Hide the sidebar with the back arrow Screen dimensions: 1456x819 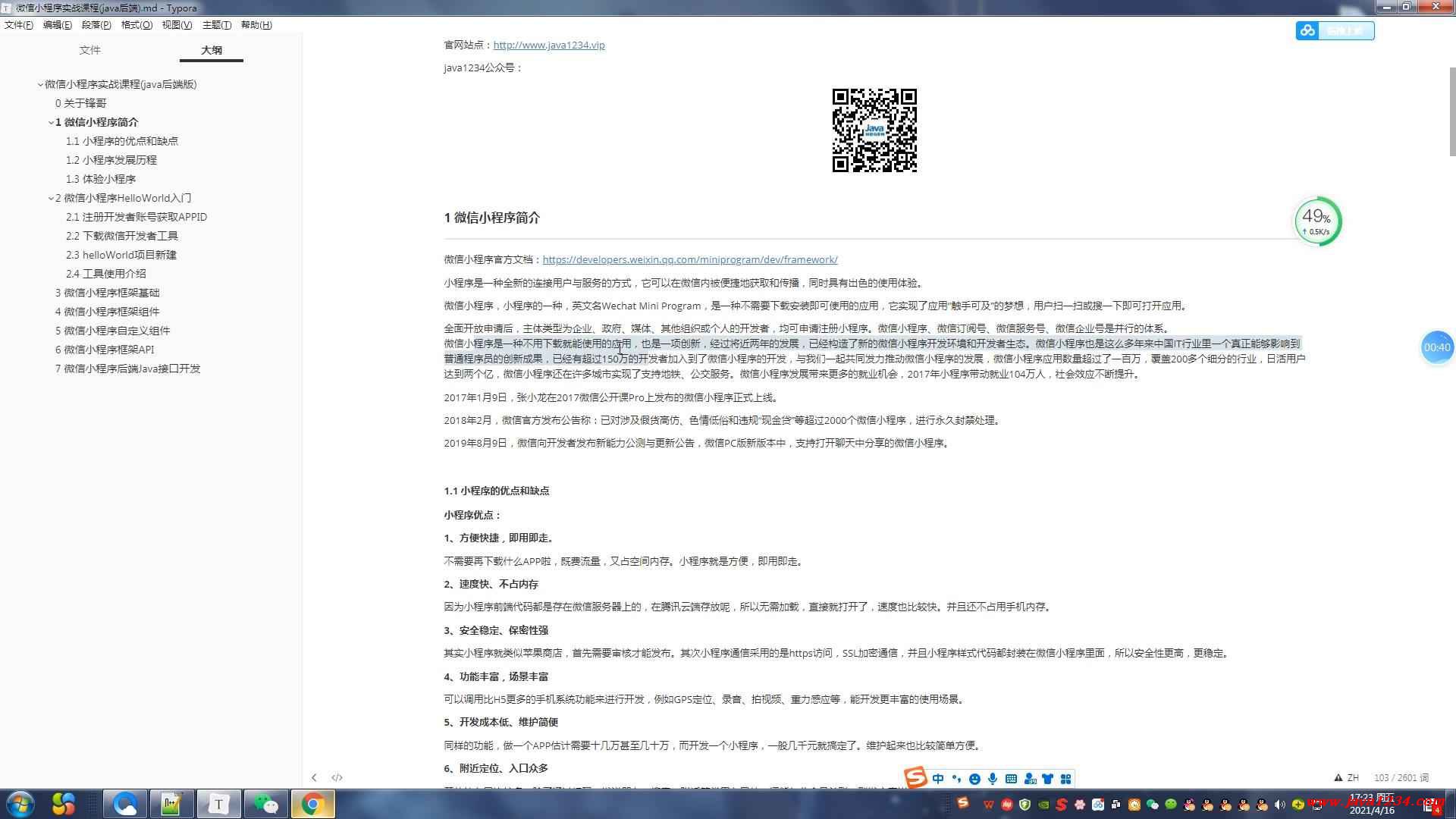[314, 777]
